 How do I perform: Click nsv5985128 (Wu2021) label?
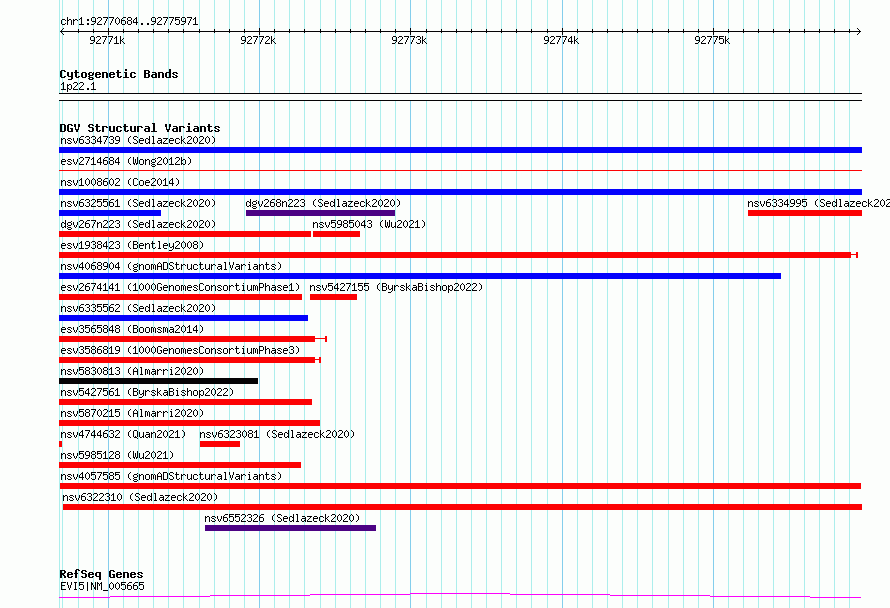pos(117,455)
